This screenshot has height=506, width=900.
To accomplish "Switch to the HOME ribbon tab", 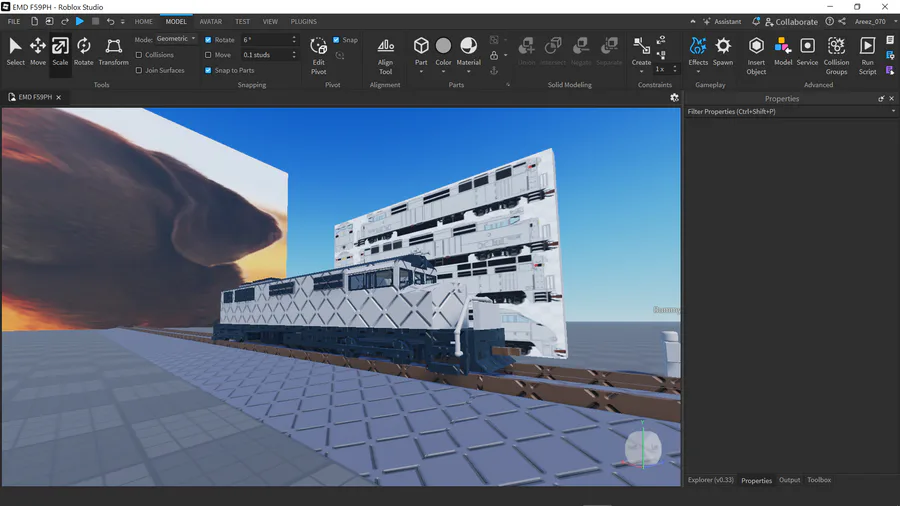I will (143, 21).
